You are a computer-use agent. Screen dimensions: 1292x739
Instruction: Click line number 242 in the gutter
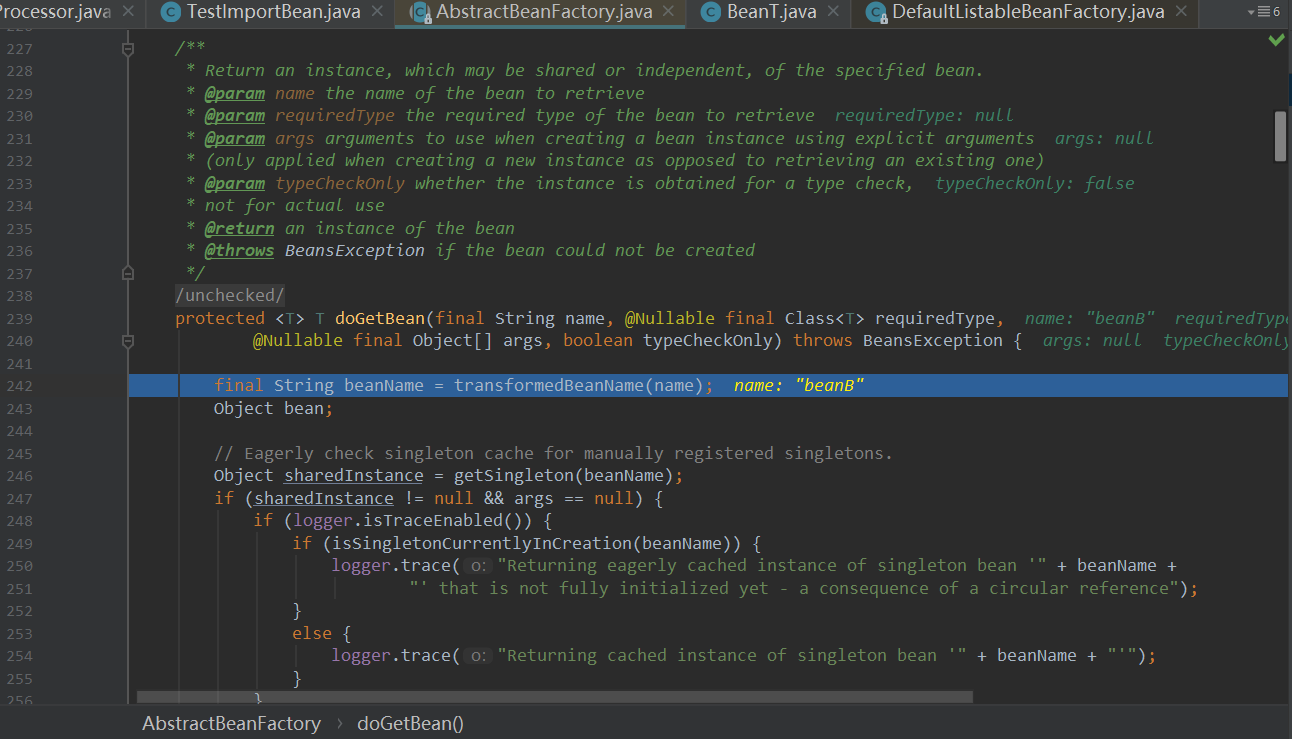(19, 386)
